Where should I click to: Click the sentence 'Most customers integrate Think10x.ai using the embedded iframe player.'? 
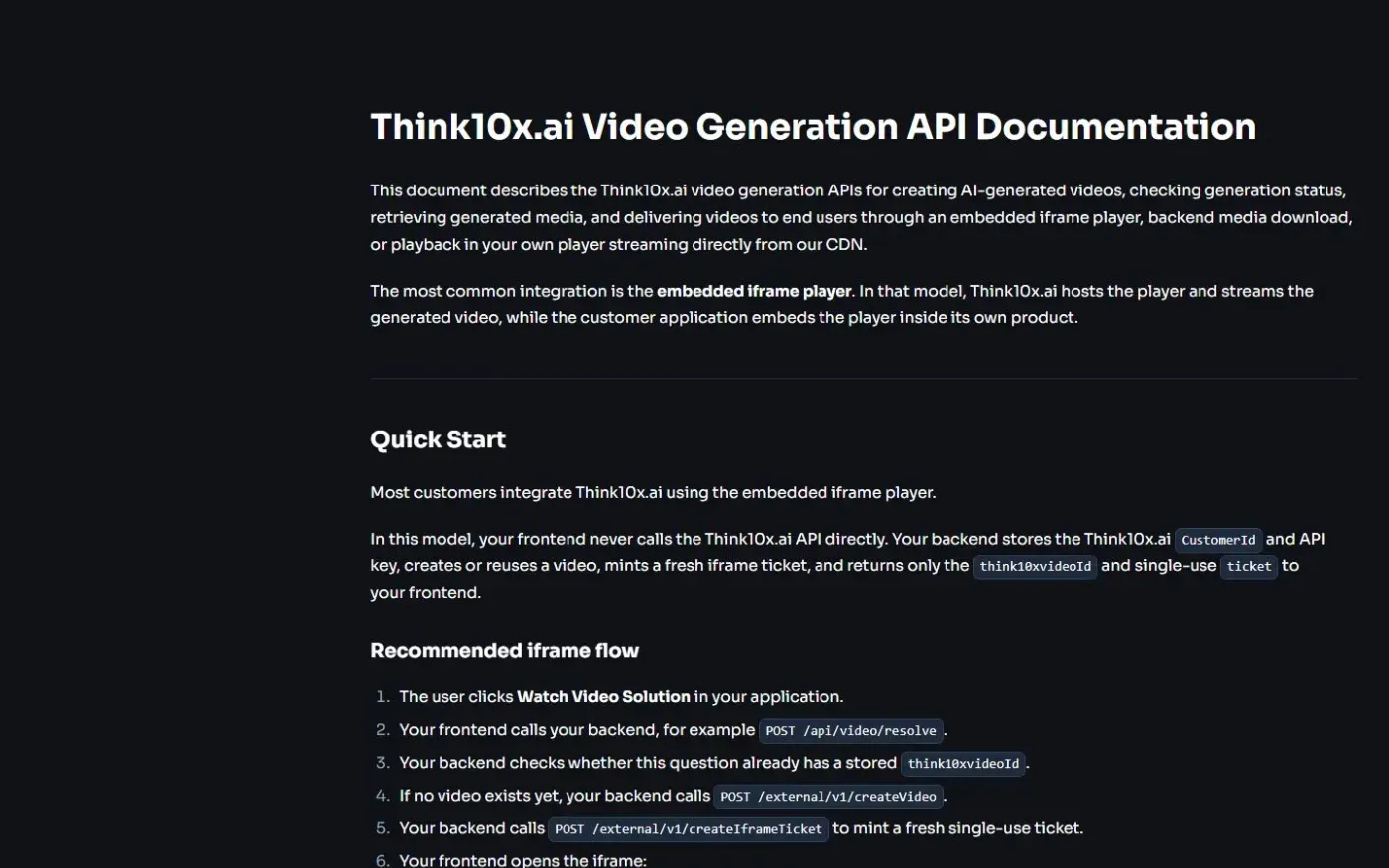pos(653,492)
